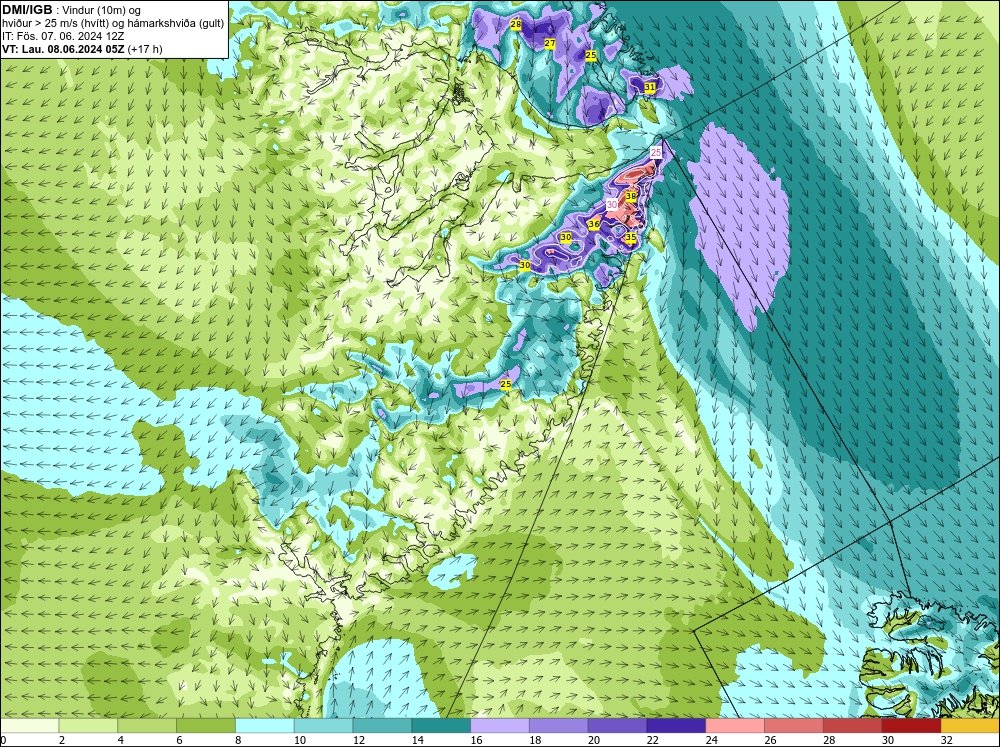
Task: Pick the 2–4 m/s light green legend swatch
Action: click(x=88, y=726)
